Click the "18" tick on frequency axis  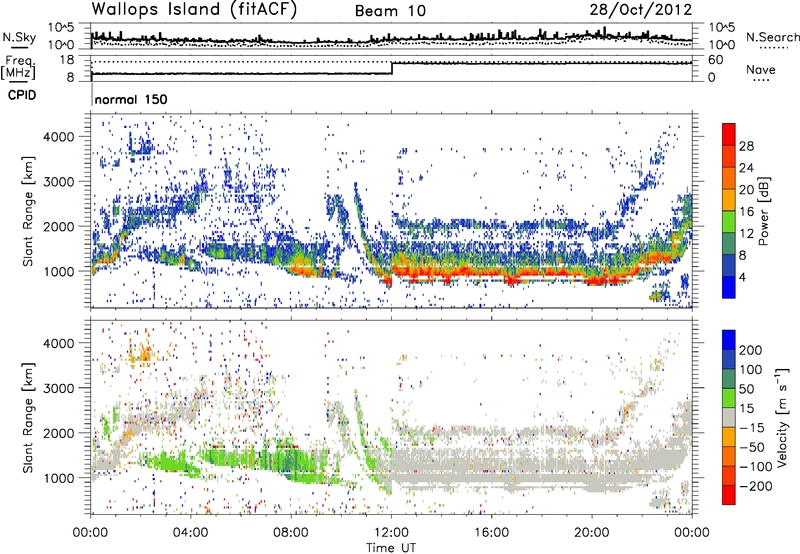click(x=66, y=60)
